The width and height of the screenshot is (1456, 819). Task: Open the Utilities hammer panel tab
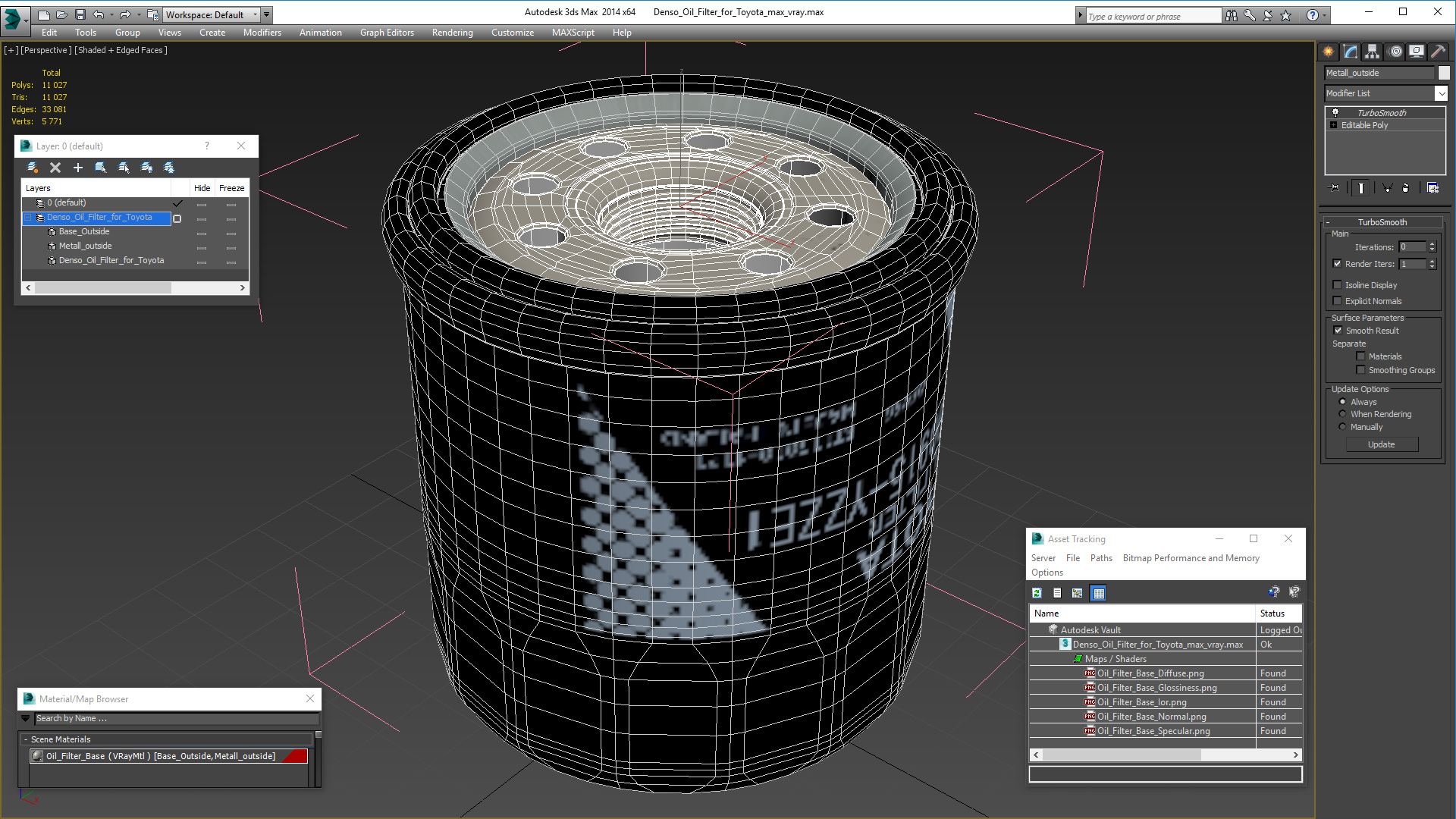click(x=1439, y=52)
